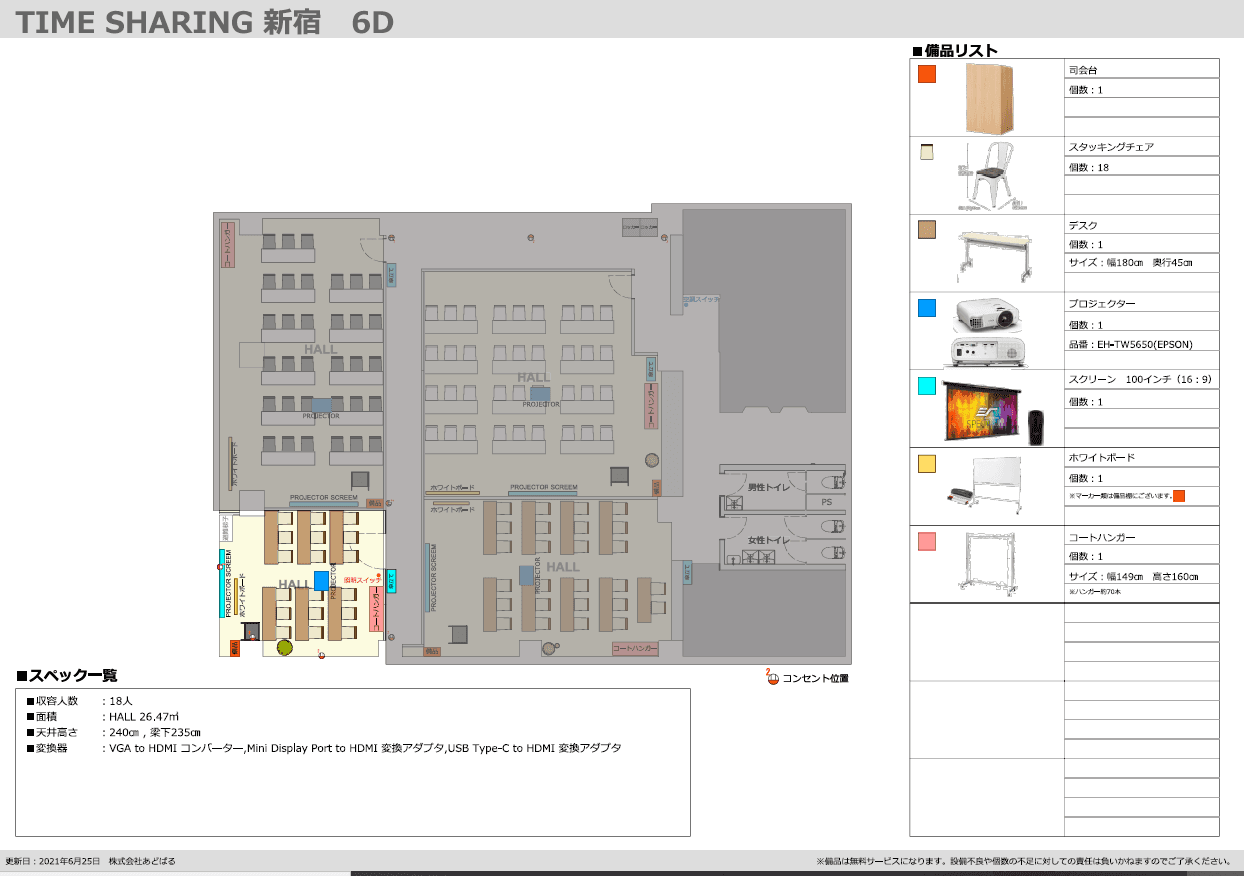Click the women's toilet label
The image size is (1244, 876).
click(770, 541)
